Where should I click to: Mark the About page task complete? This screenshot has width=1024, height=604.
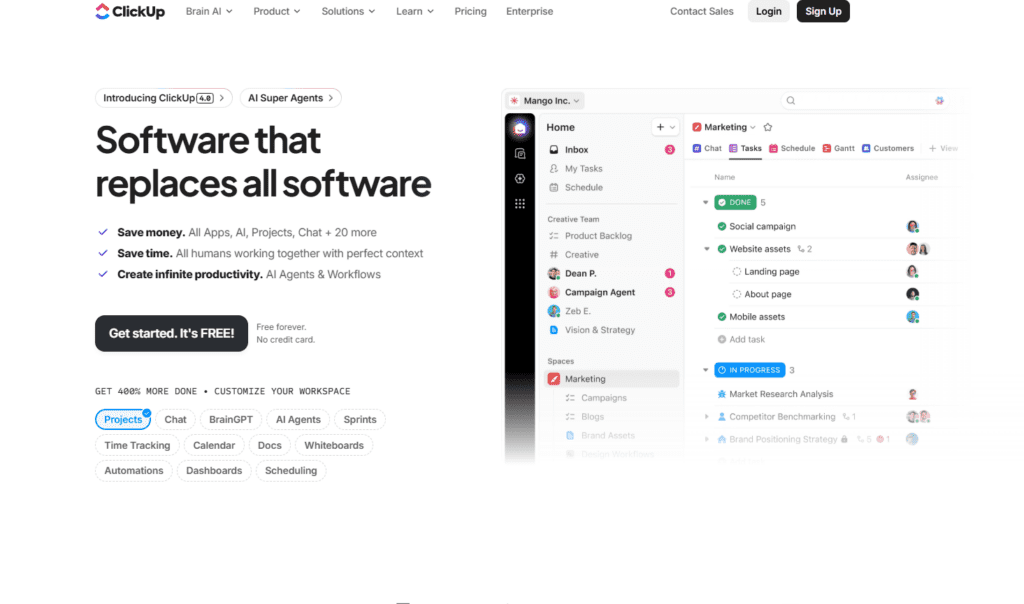pos(737,295)
